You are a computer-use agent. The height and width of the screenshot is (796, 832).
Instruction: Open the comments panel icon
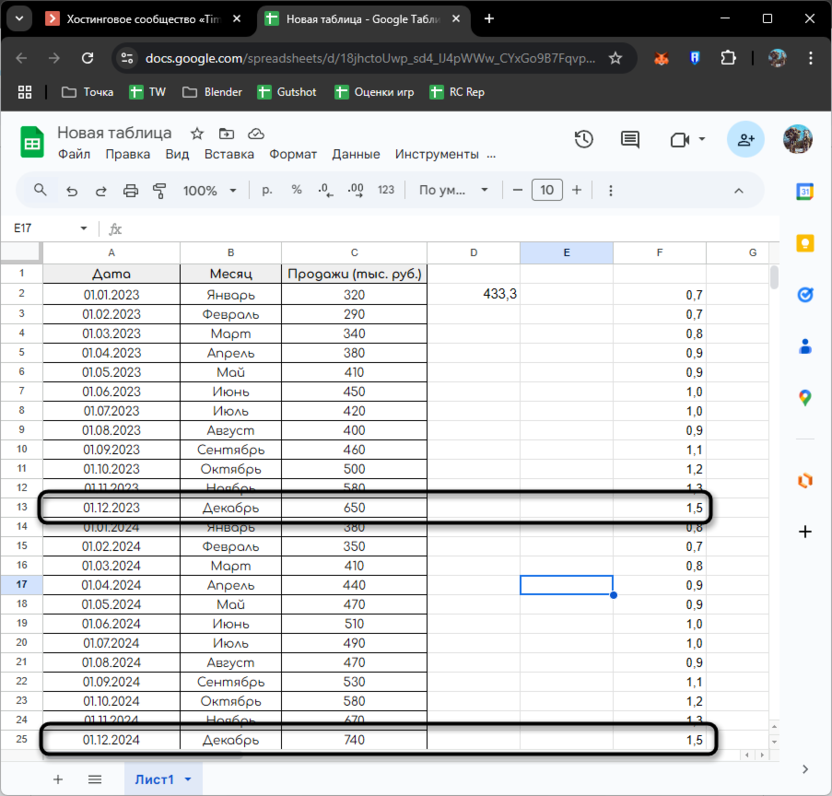[x=630, y=140]
